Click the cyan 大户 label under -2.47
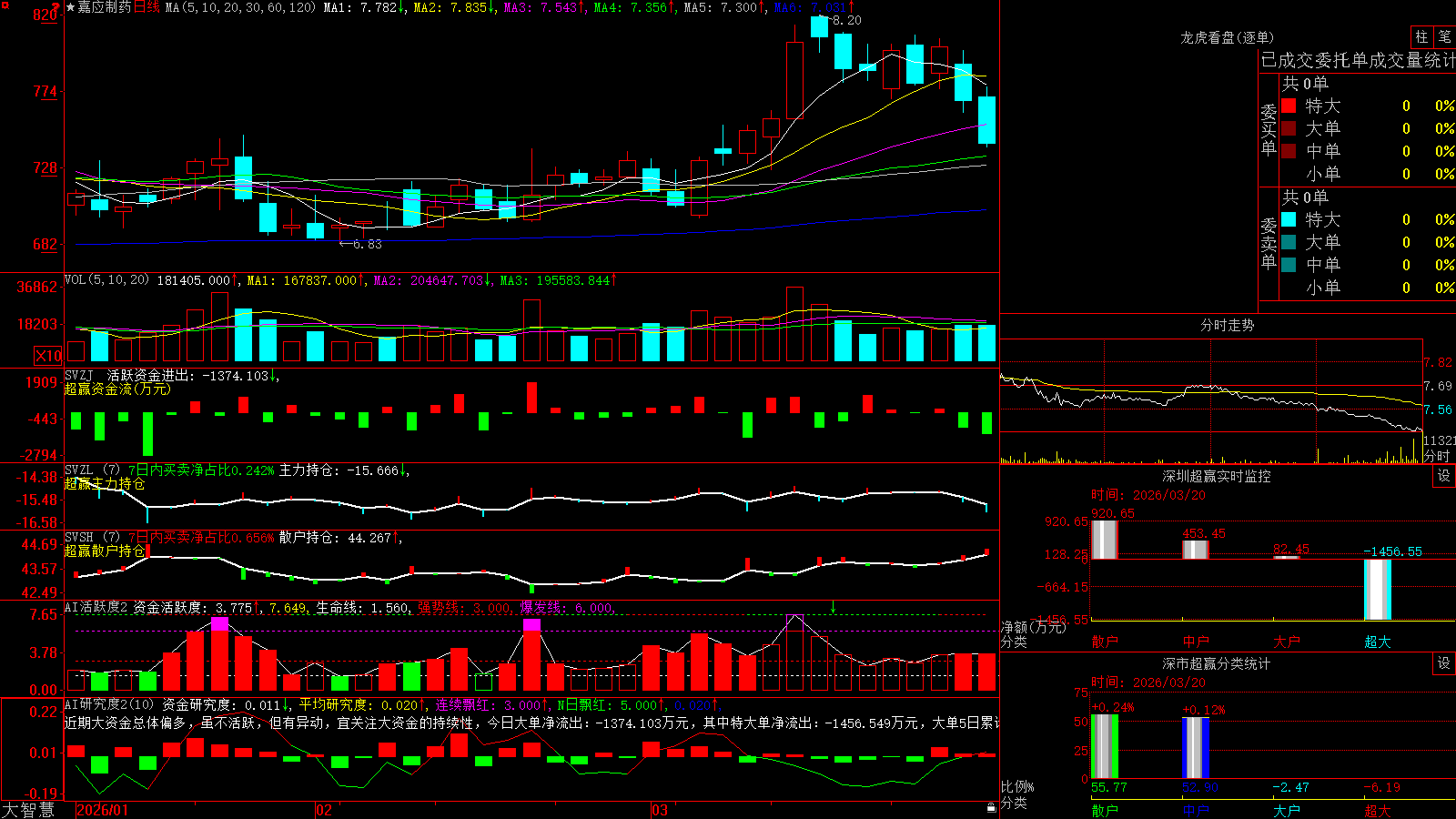1456x819 pixels. [1286, 810]
